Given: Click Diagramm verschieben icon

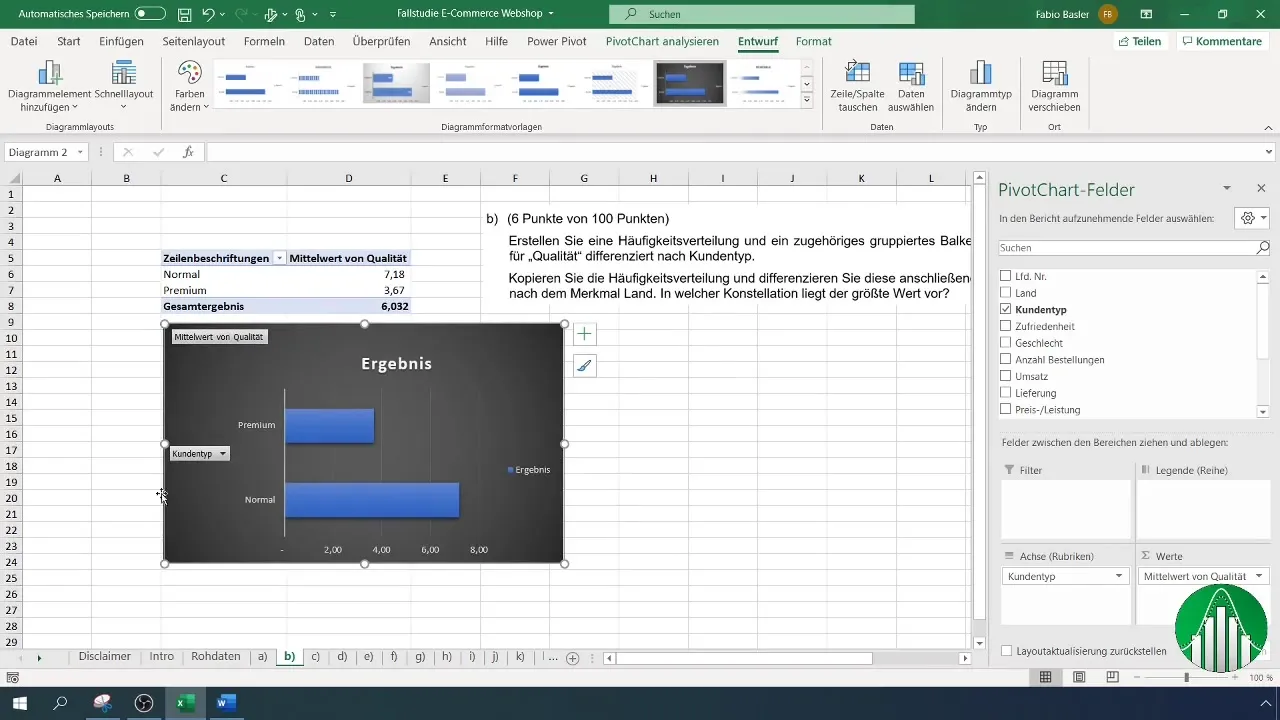Looking at the screenshot, I should 1055,73.
